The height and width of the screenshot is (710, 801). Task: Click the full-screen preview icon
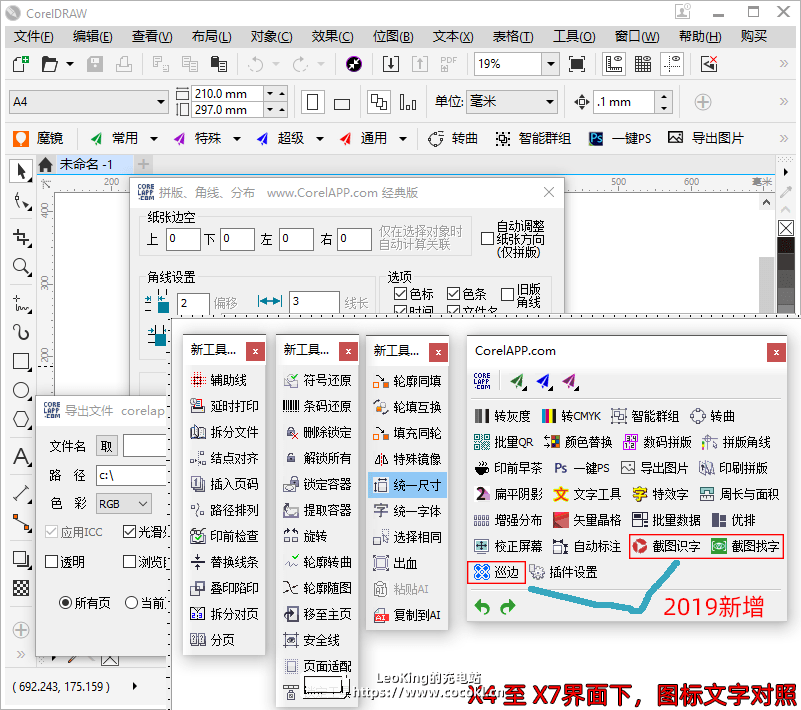pos(577,64)
